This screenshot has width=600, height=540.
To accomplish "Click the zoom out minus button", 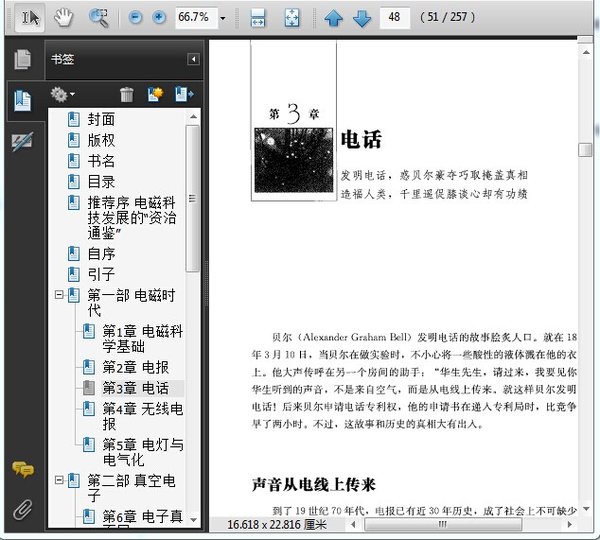I will 134,18.
